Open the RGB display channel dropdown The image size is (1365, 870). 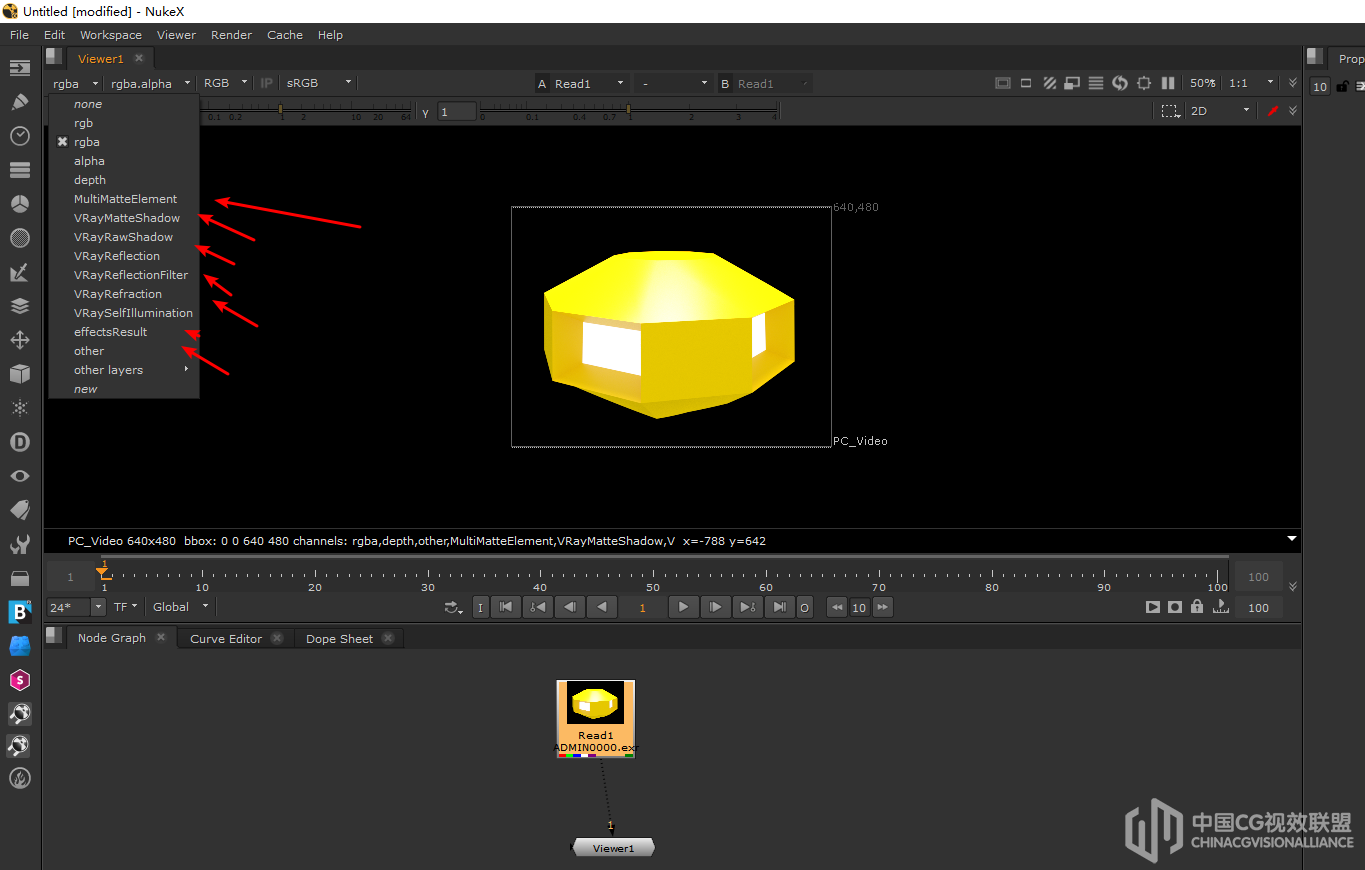tap(225, 83)
